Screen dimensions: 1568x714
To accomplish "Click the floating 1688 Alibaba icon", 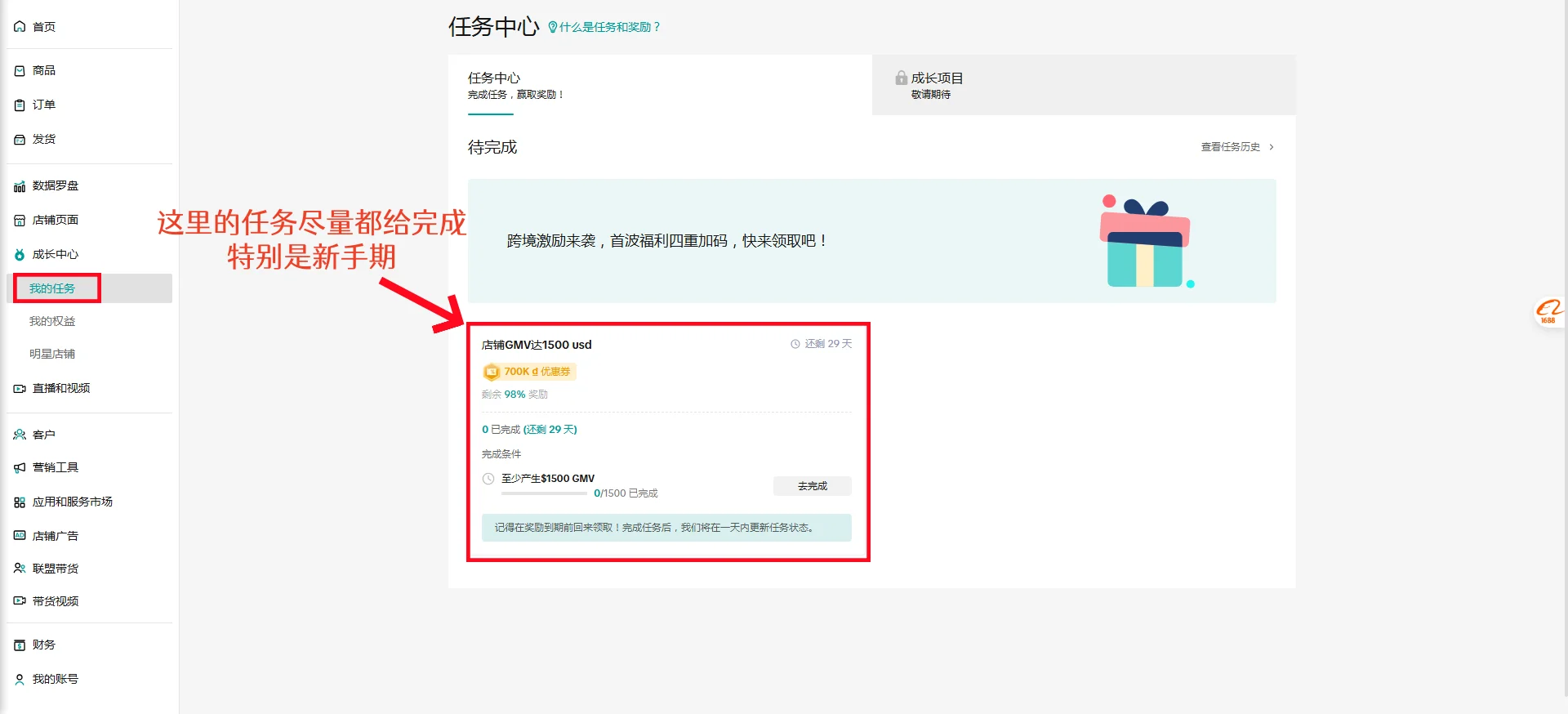I will click(1548, 311).
